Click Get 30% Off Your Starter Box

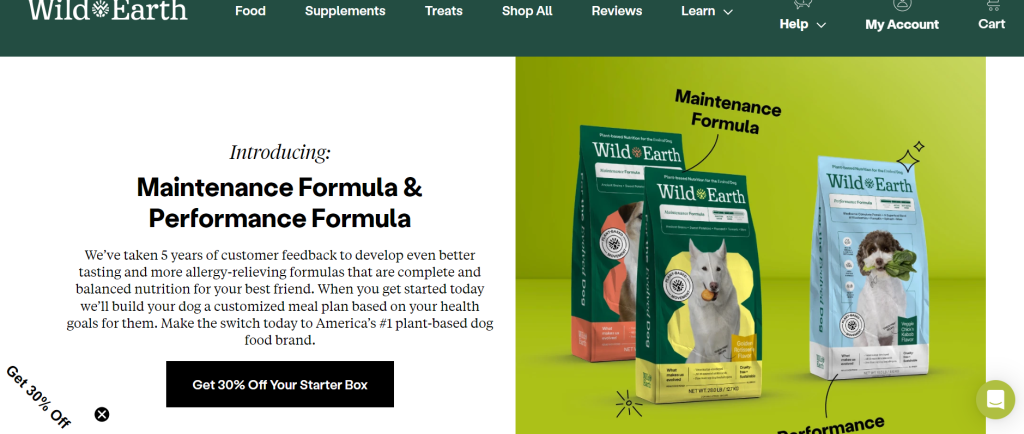[280, 384]
